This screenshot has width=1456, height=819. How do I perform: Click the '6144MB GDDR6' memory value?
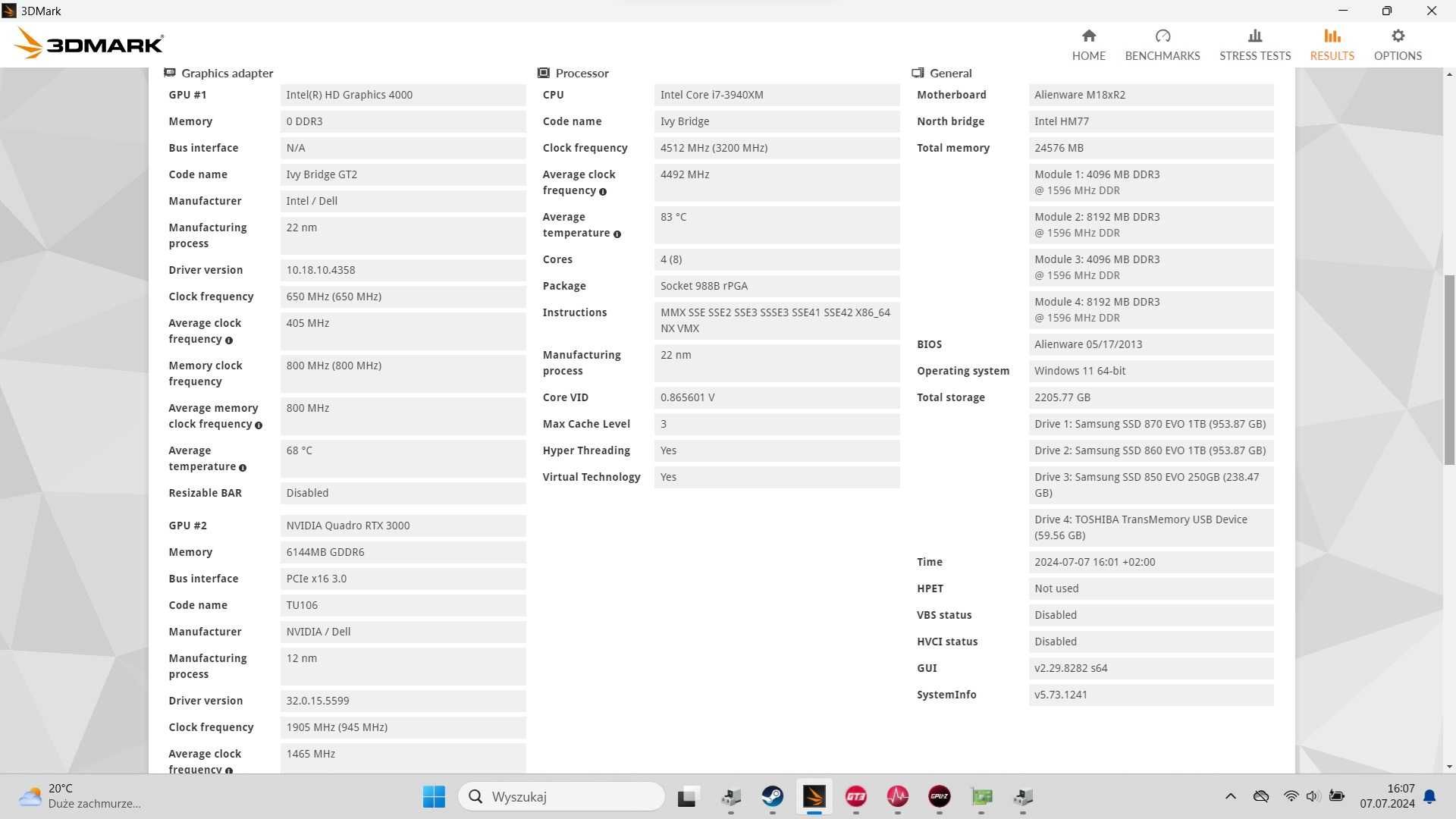[x=403, y=552]
